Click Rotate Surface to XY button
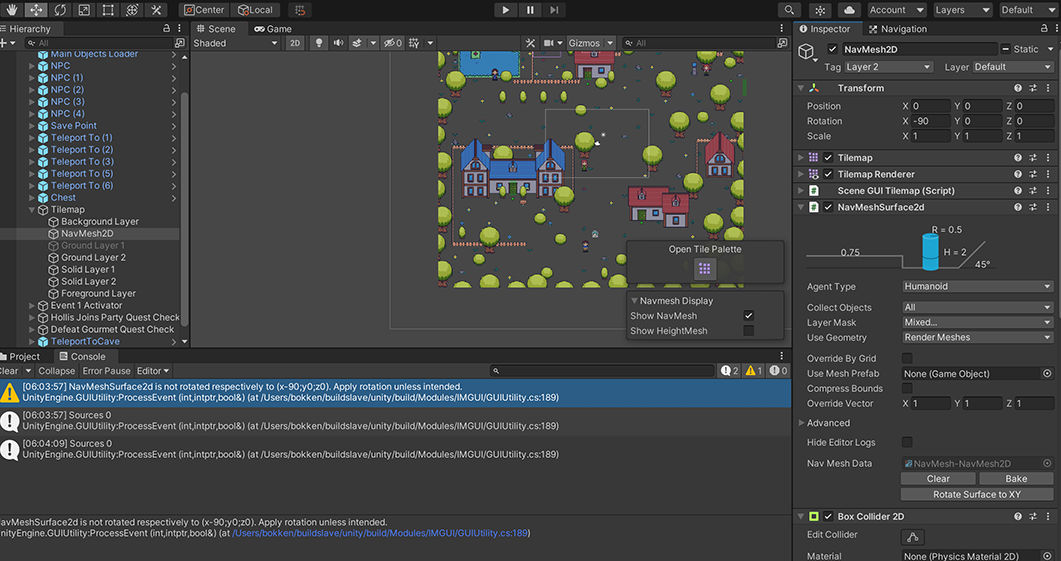 (x=977, y=494)
